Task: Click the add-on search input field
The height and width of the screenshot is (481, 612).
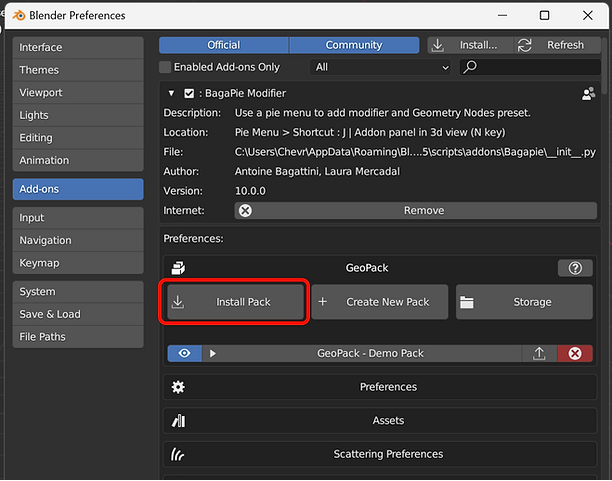Action: coord(530,67)
